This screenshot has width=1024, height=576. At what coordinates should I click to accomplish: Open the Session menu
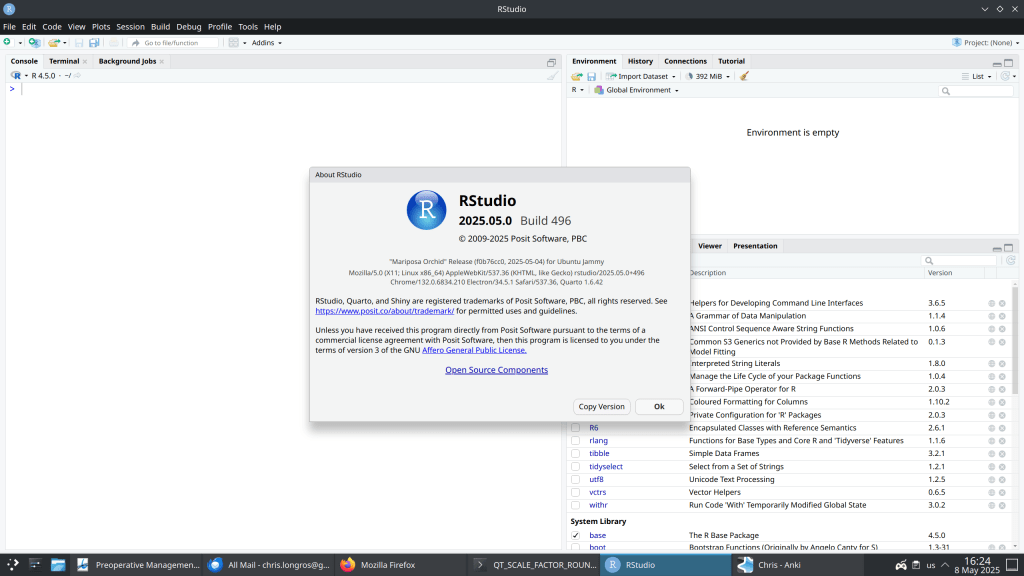[130, 26]
